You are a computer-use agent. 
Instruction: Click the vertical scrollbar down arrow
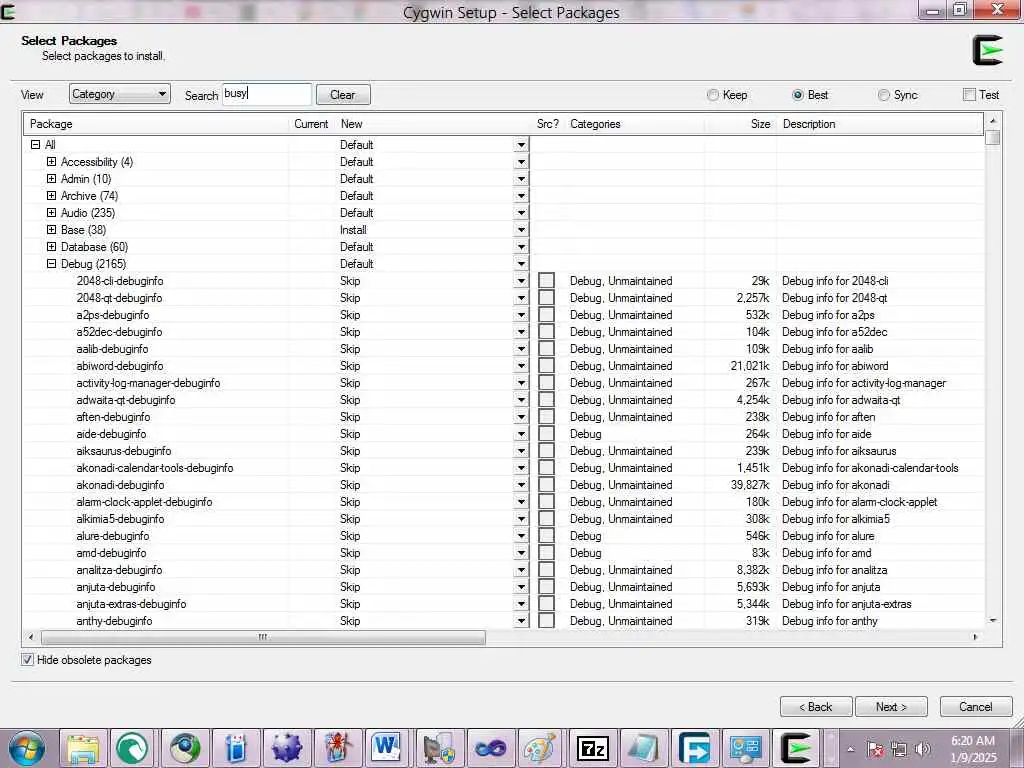coord(993,620)
